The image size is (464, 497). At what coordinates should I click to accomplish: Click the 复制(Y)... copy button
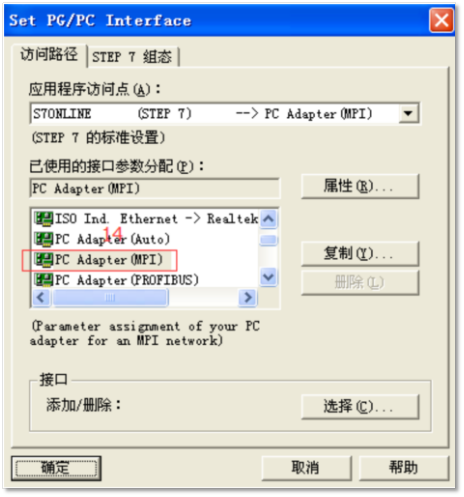360,254
